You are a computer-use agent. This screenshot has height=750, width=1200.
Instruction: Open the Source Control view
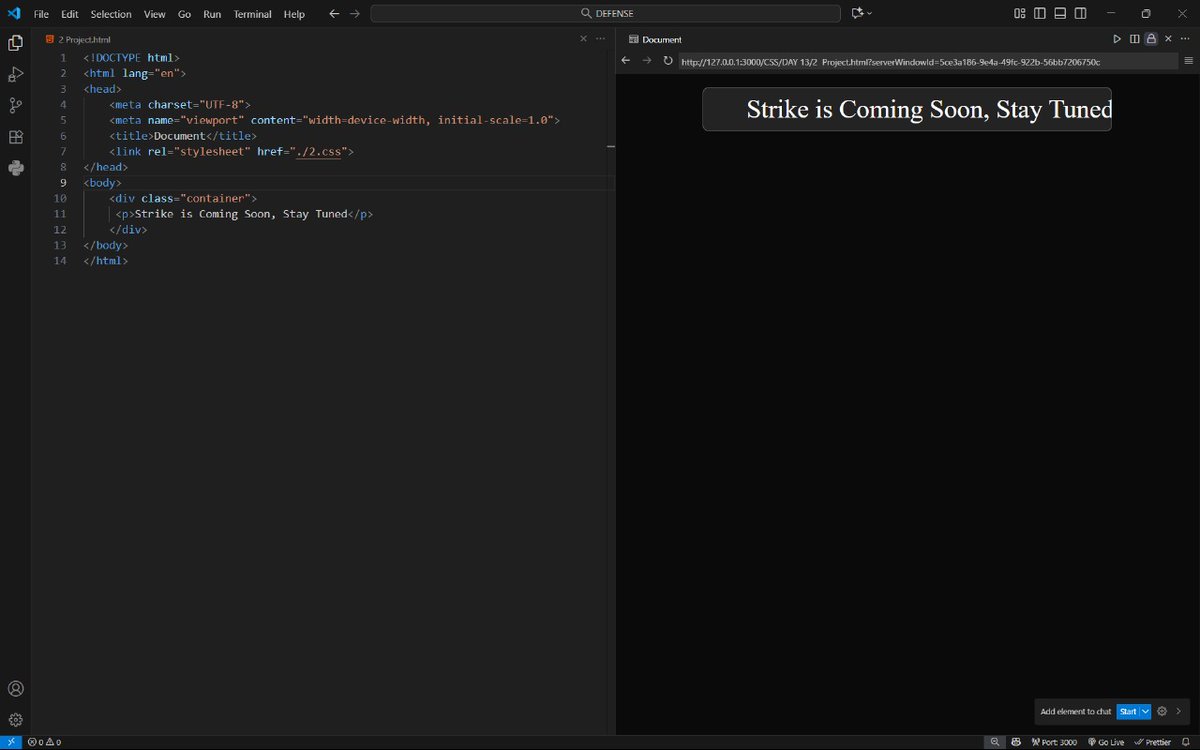pos(15,105)
